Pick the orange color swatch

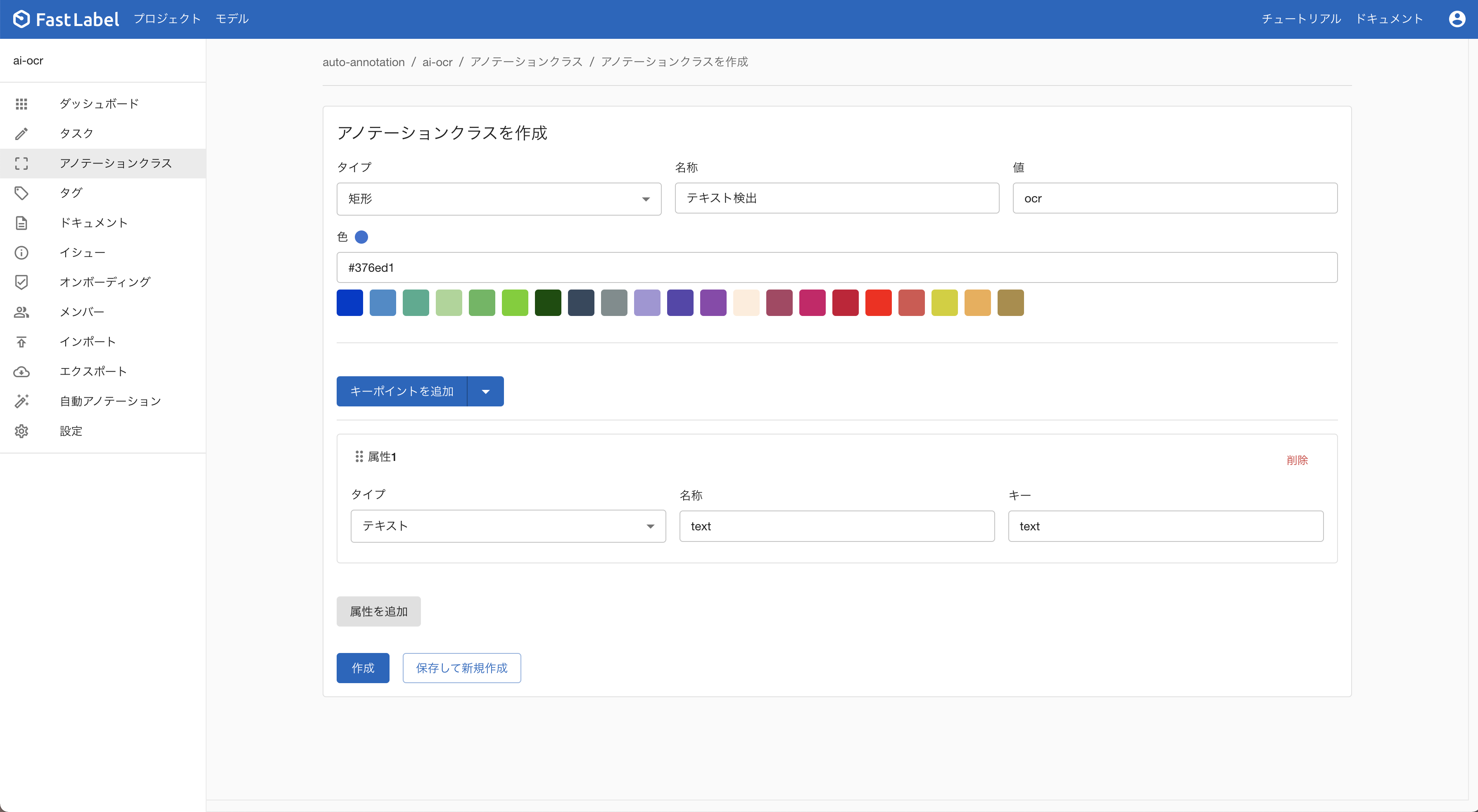978,303
